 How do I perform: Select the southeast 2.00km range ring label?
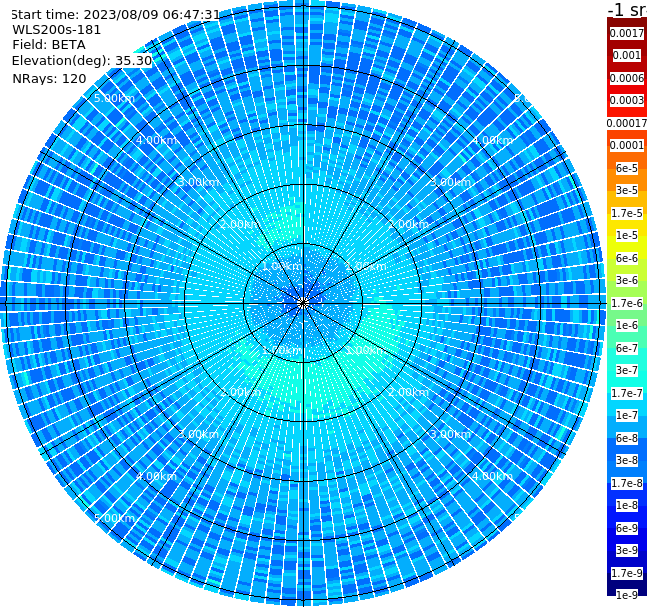[409, 392]
